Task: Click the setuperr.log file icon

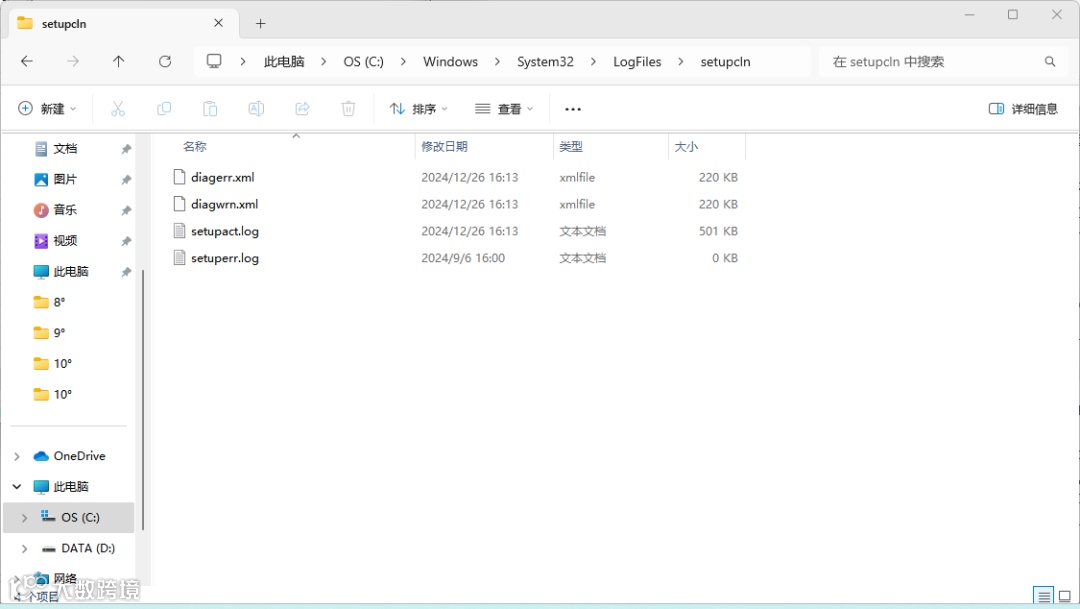Action: click(179, 258)
